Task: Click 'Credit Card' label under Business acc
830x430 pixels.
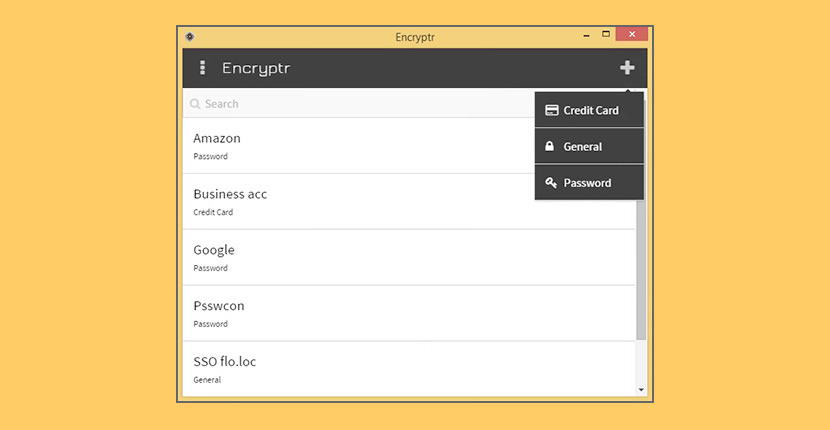Action: pos(213,212)
